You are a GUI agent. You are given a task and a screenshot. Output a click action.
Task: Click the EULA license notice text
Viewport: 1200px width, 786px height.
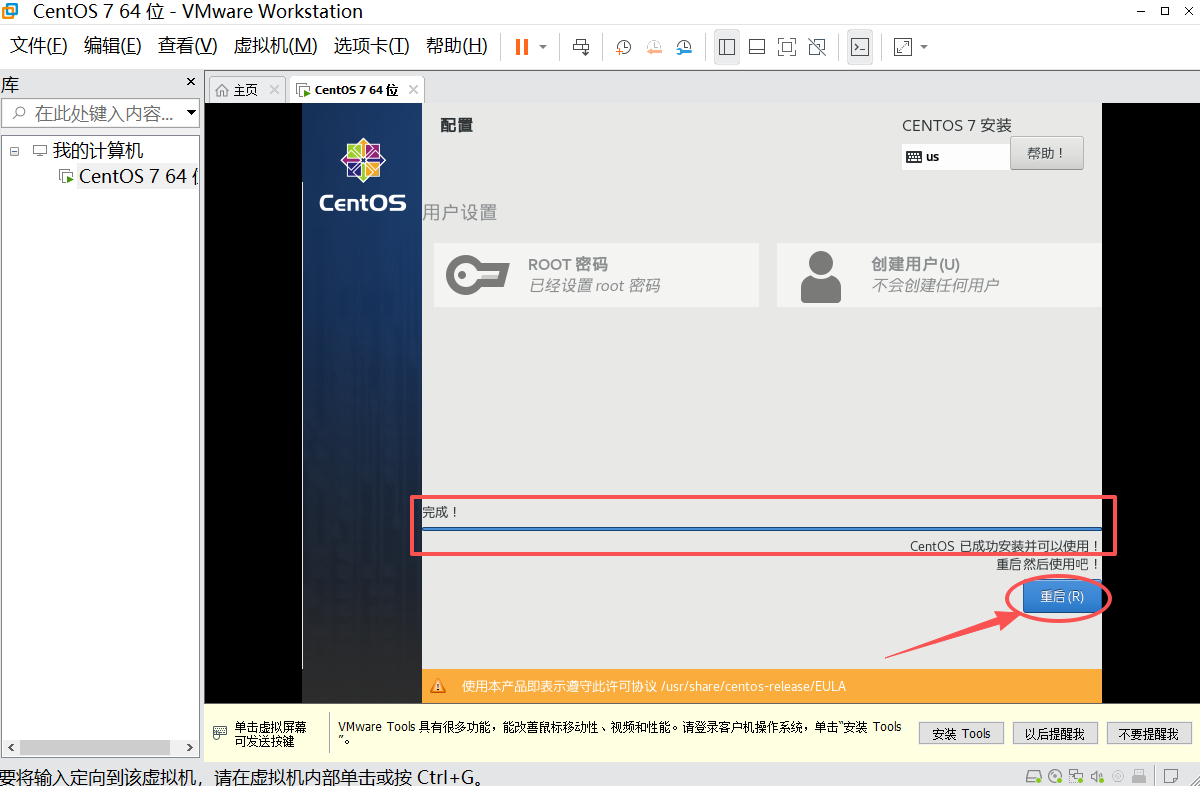click(x=654, y=687)
